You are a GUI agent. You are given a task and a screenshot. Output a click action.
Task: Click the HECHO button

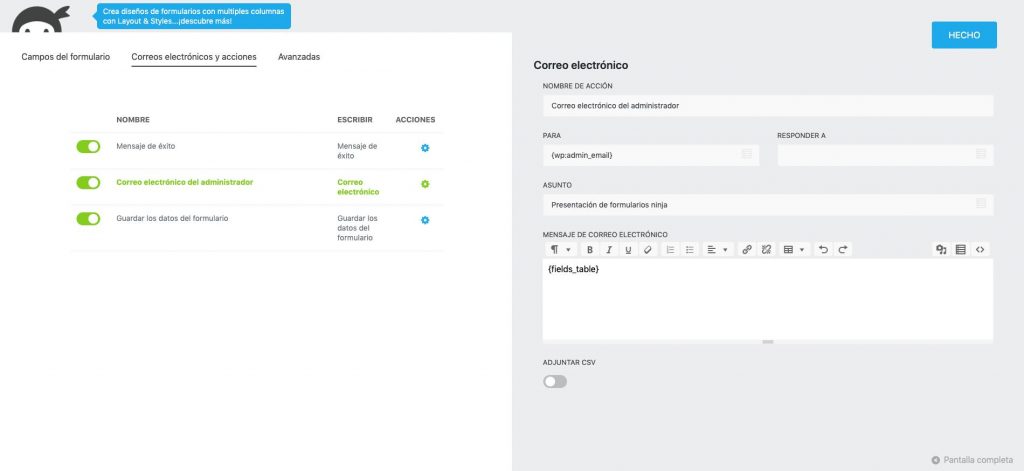click(x=964, y=35)
